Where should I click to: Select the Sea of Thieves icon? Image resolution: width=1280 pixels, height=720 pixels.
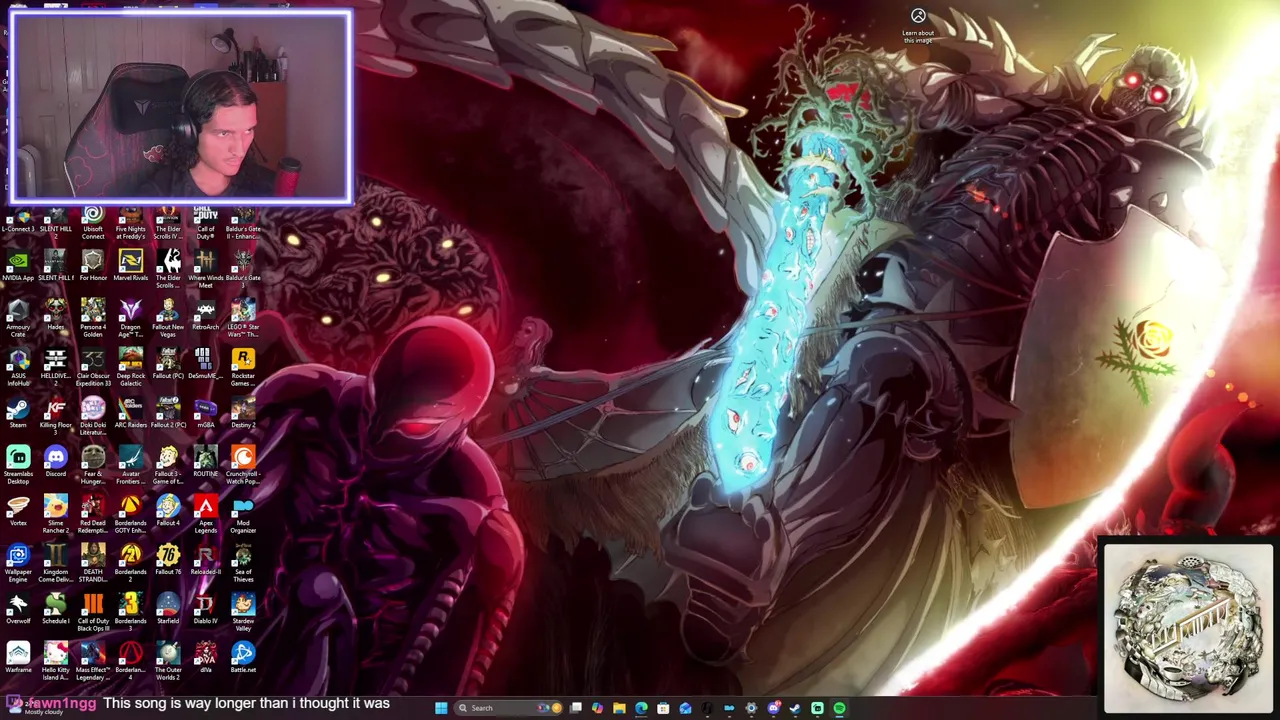coord(243,564)
